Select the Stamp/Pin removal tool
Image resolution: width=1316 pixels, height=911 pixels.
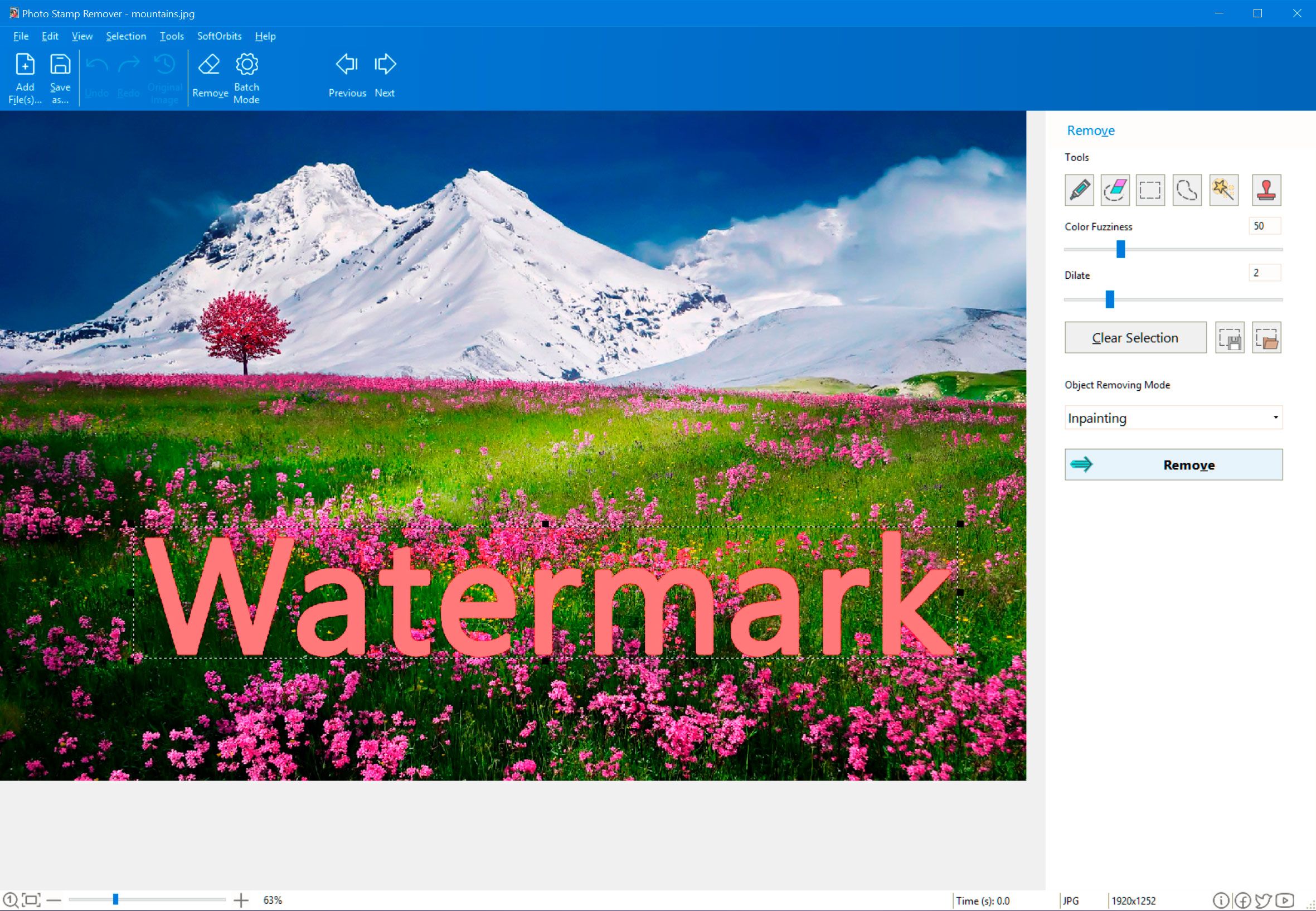pos(1265,189)
